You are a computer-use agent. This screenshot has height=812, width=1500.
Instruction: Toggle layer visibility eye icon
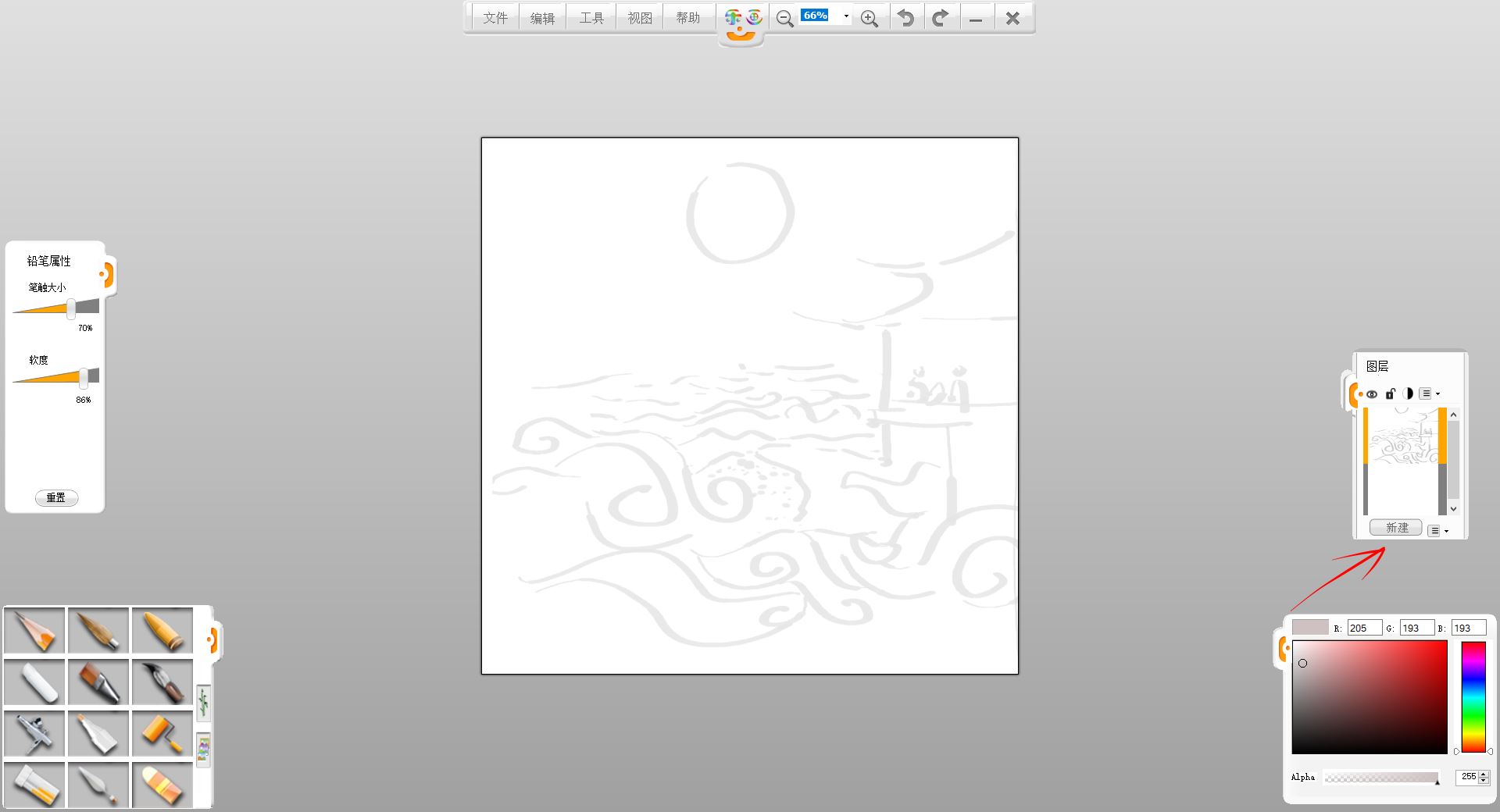pyautogui.click(x=1371, y=394)
